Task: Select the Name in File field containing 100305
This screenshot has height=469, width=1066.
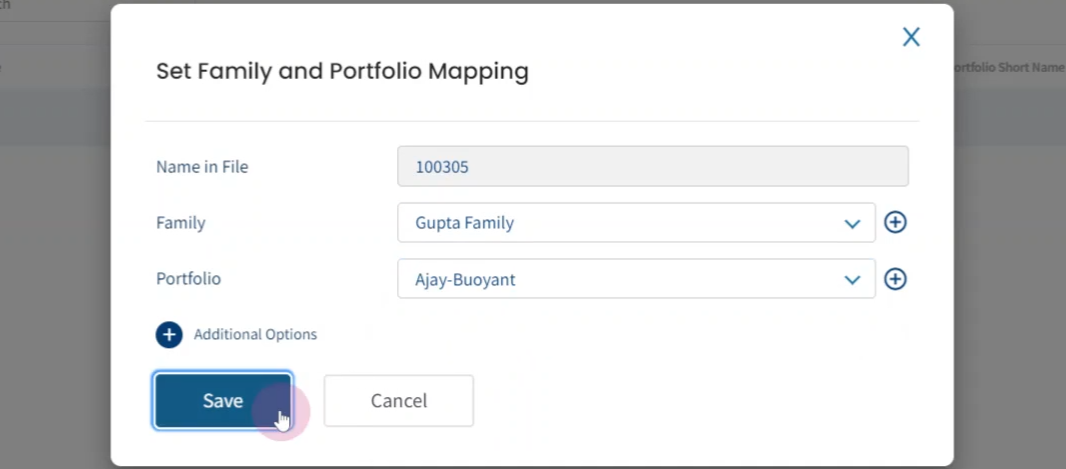Action: (x=653, y=166)
